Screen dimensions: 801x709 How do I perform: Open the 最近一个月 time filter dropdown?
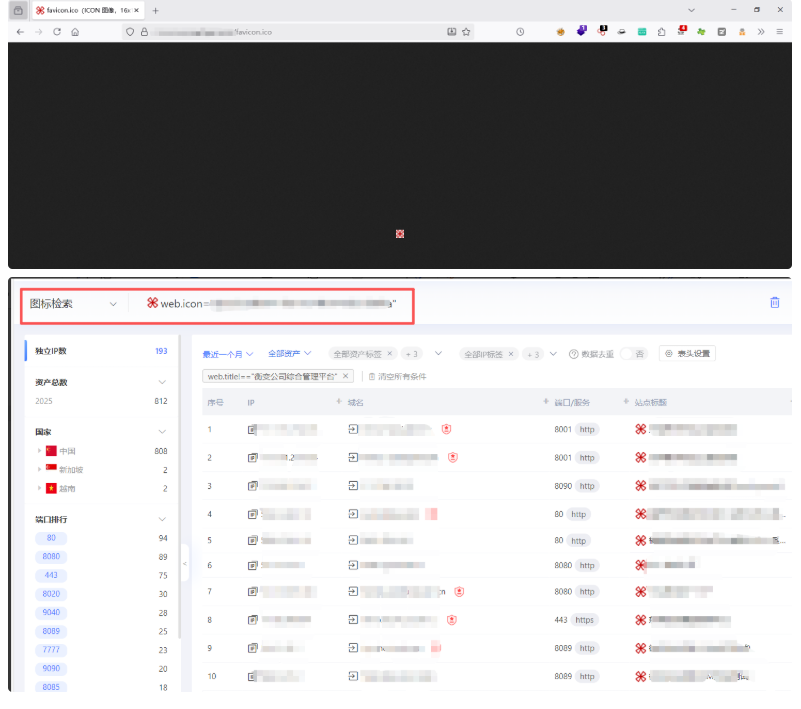click(225, 353)
